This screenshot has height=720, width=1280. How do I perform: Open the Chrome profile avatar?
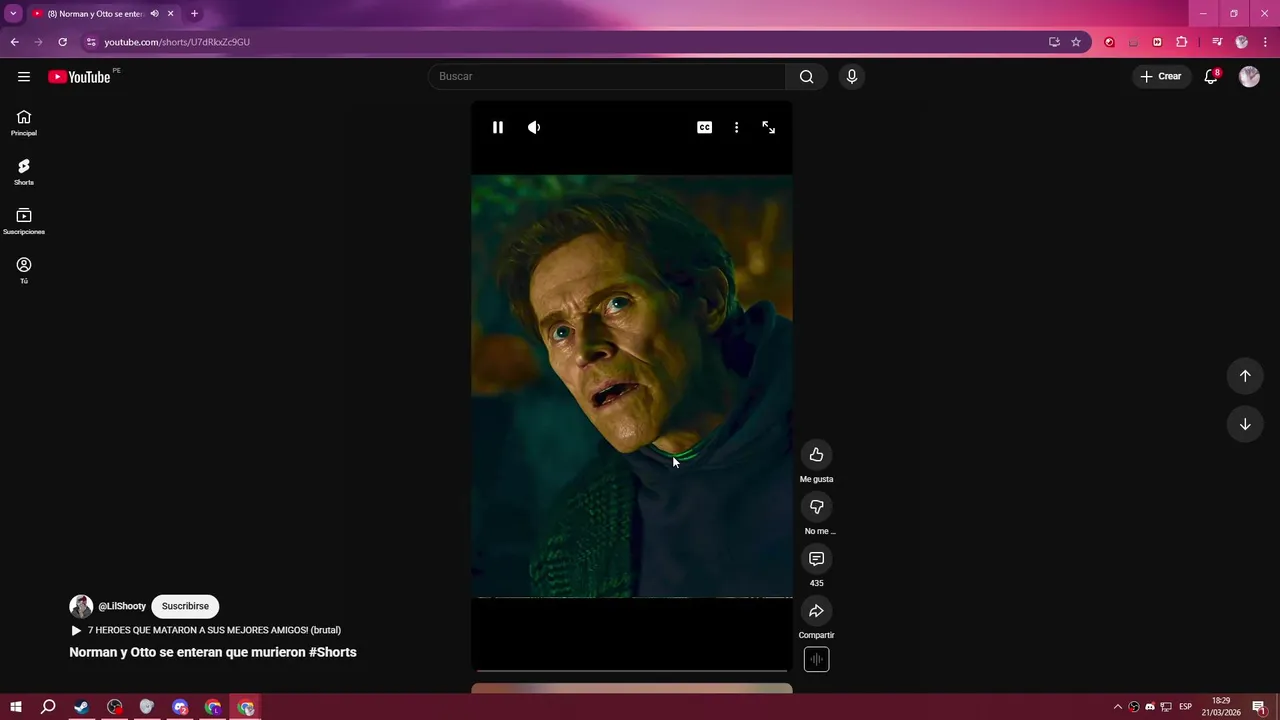pos(1242,42)
